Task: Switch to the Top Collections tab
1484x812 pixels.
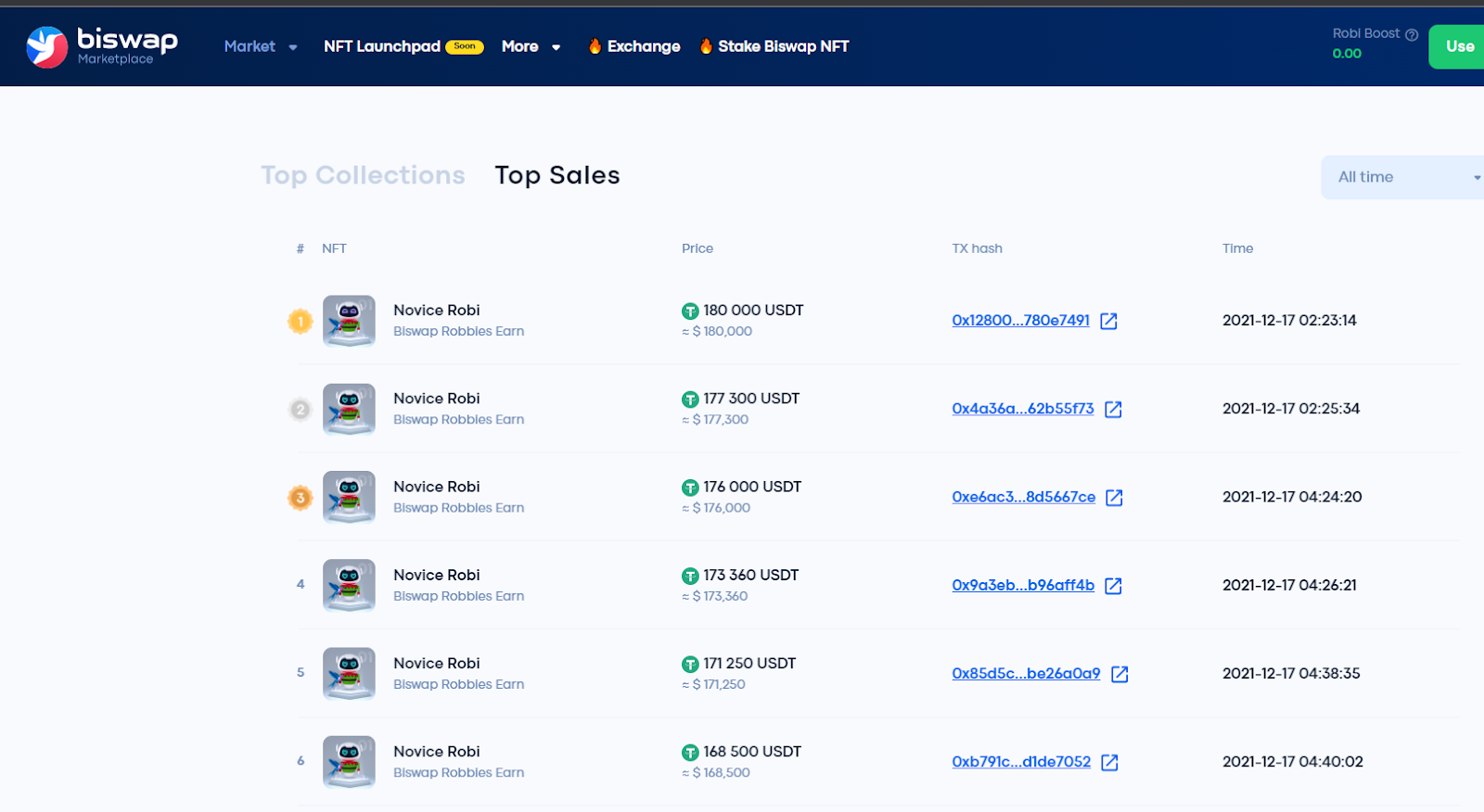Action: [363, 175]
